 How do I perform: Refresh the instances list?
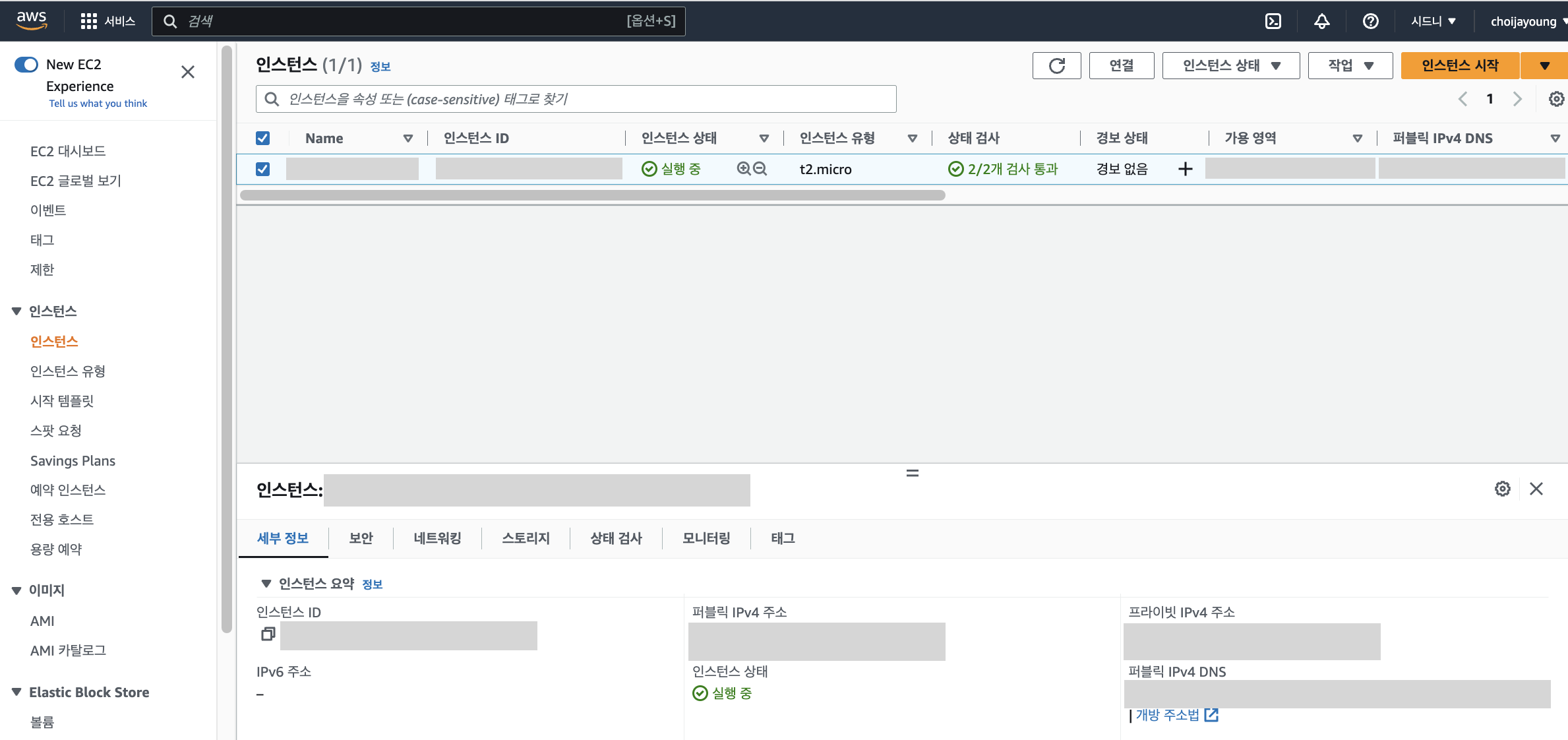(x=1056, y=65)
